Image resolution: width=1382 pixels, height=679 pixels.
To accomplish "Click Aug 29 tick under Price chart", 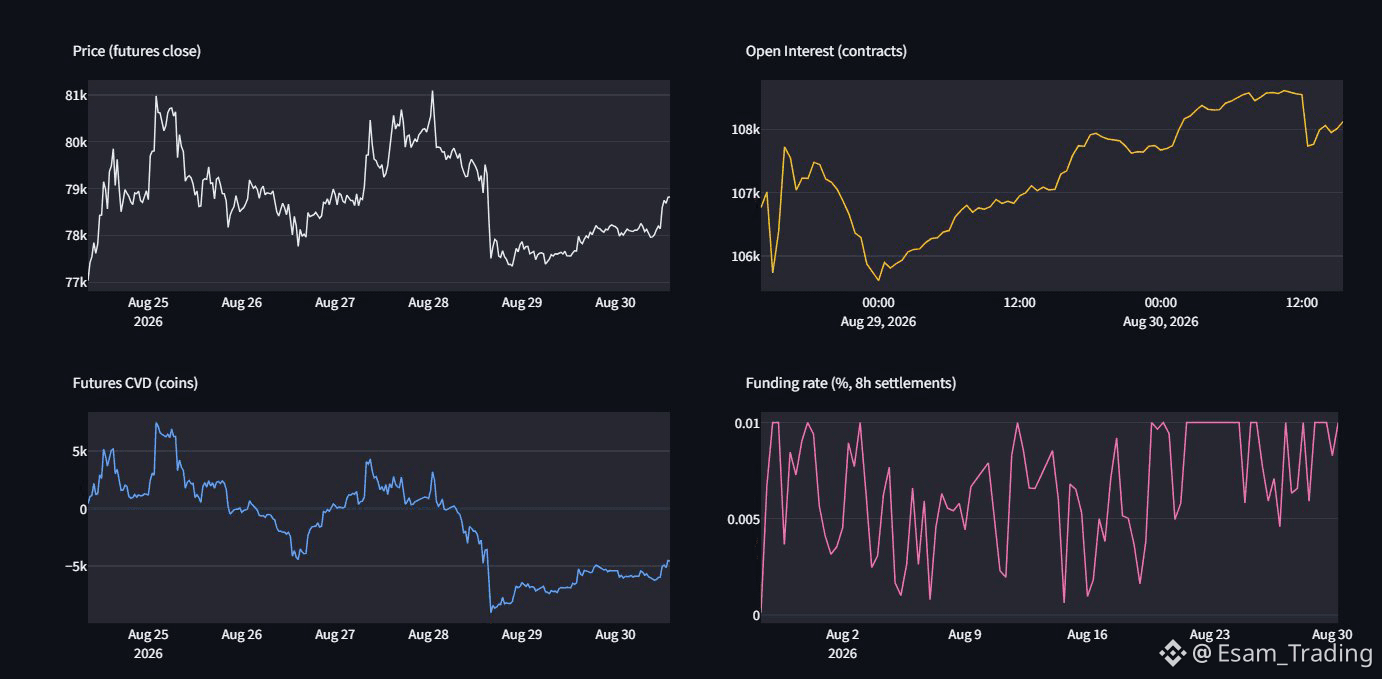I will click(x=521, y=302).
